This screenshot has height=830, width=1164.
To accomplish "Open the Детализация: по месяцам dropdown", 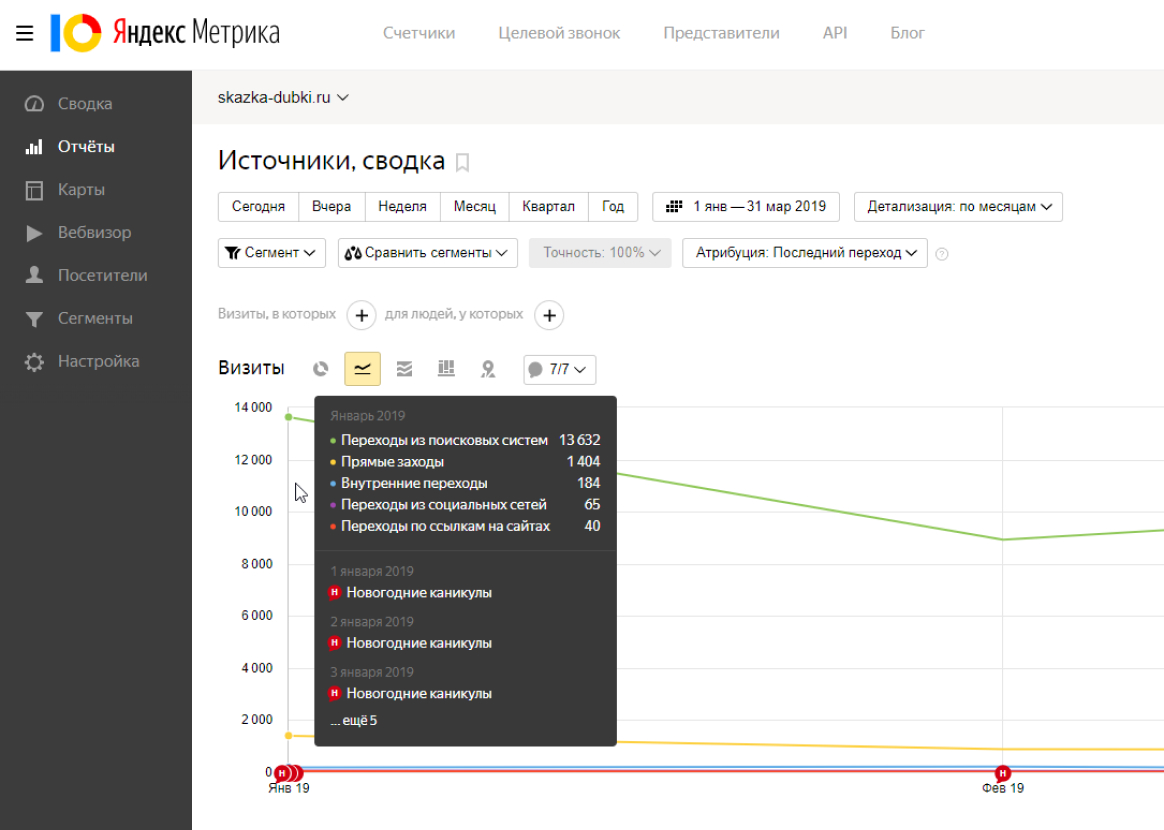I will pyautogui.click(x=958, y=206).
